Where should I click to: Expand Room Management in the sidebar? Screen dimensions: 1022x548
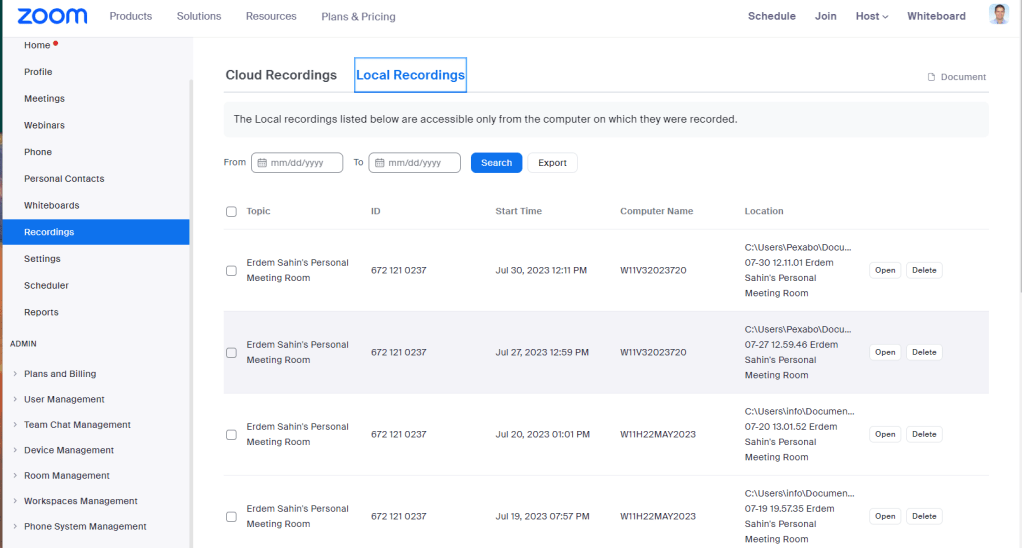[x=15, y=476]
